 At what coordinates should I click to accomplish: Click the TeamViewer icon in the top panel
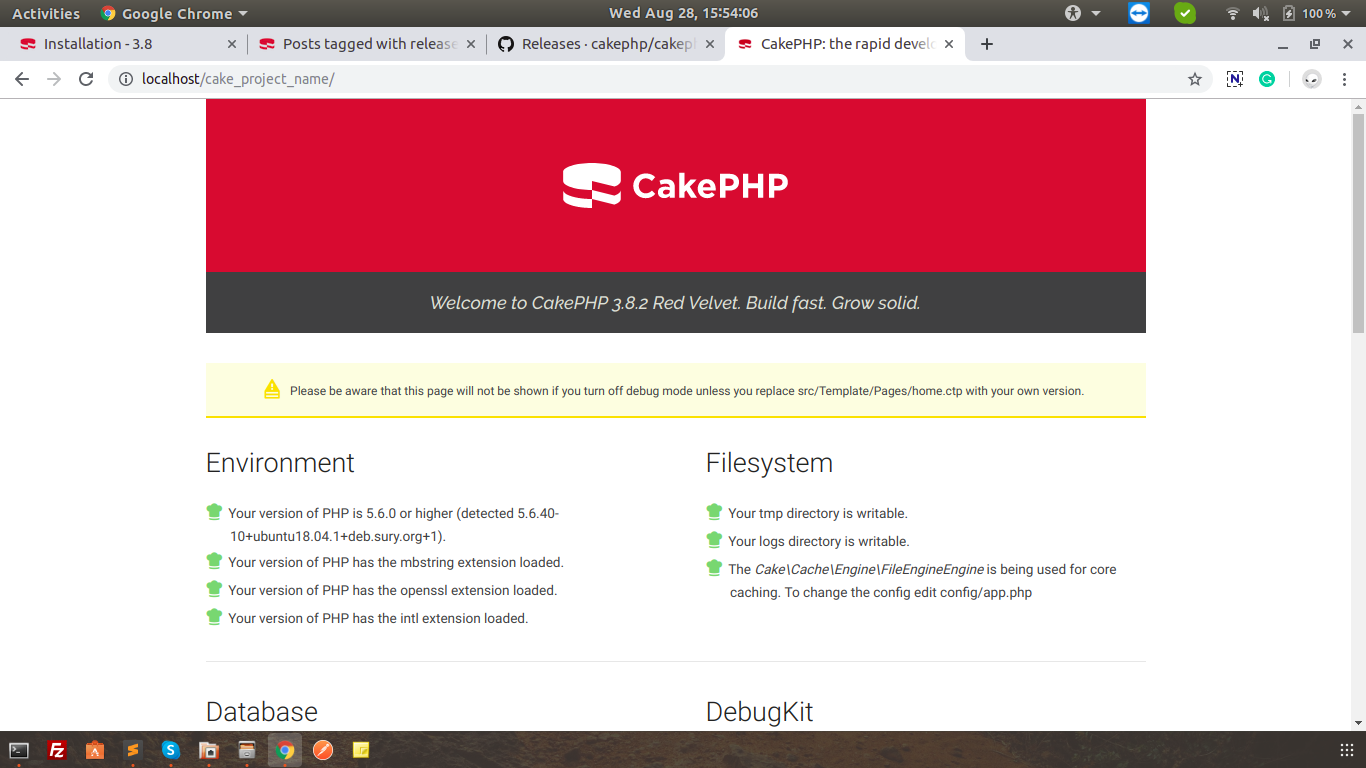1138,14
